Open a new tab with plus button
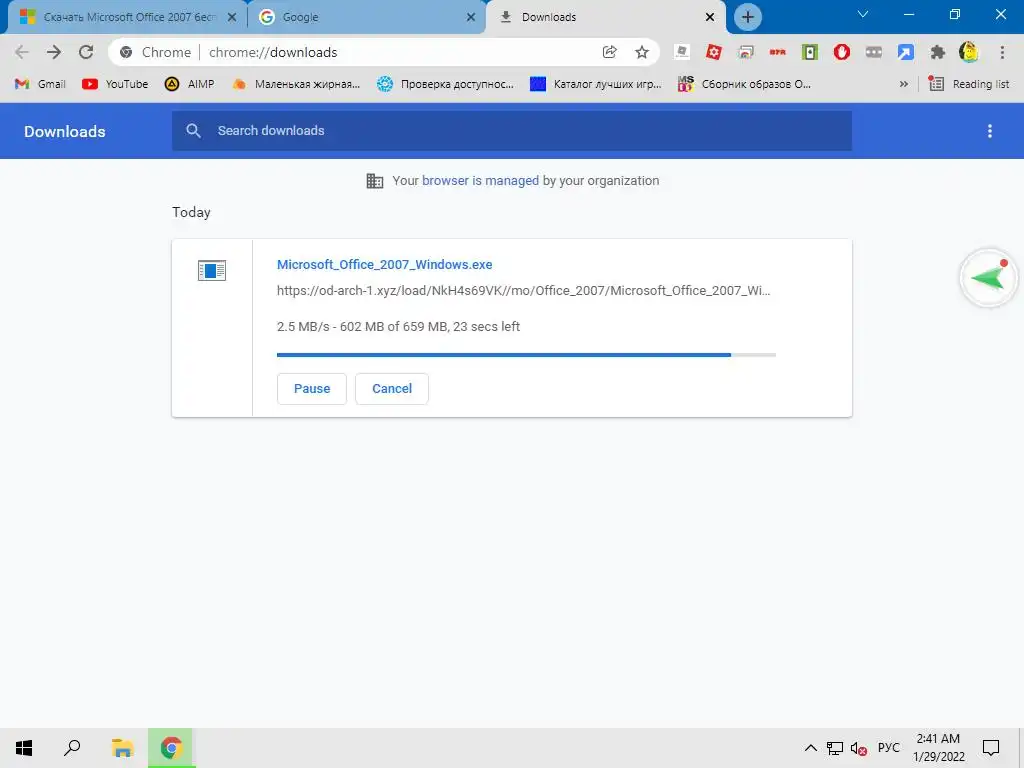Screen dimensions: 1024x768 pyautogui.click(x=748, y=17)
